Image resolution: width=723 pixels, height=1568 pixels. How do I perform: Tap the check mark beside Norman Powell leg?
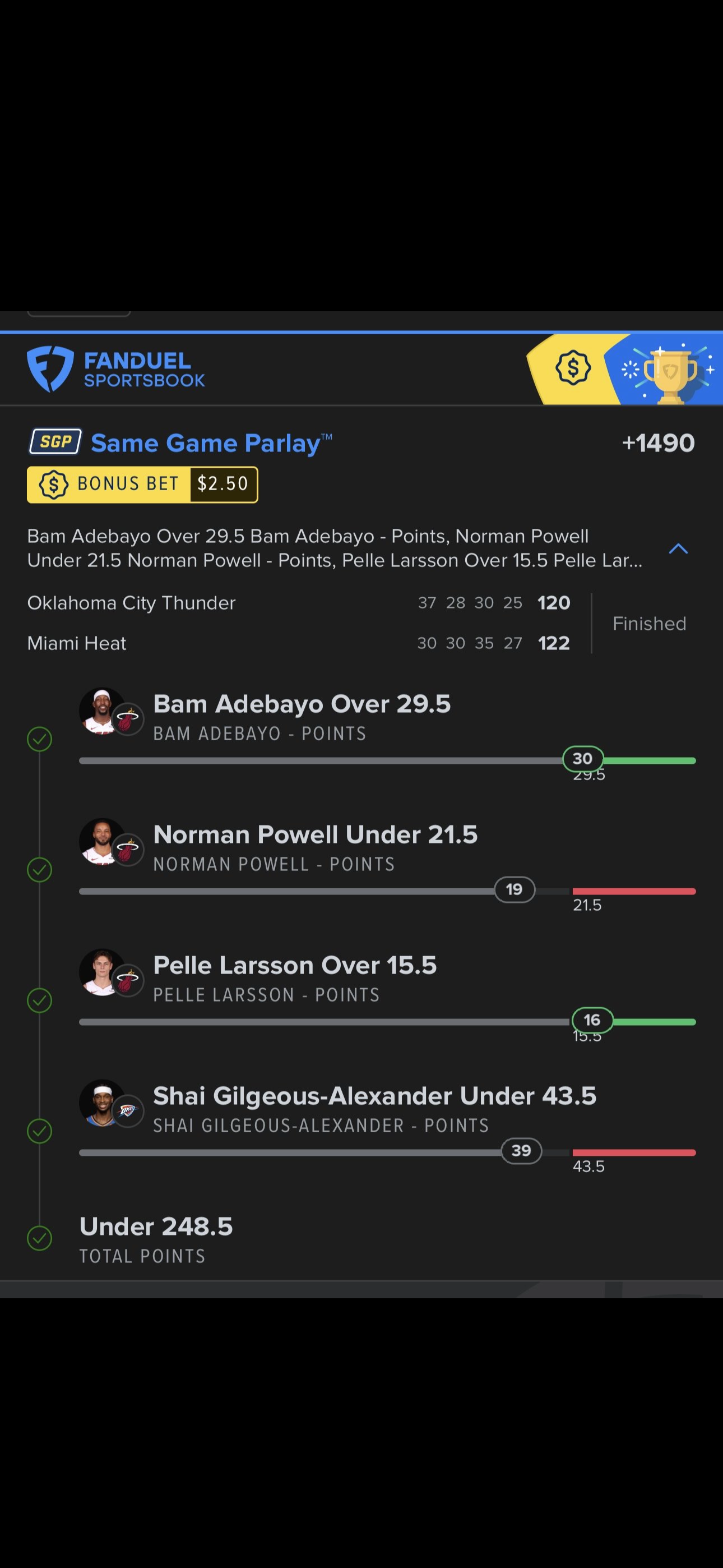[40, 870]
